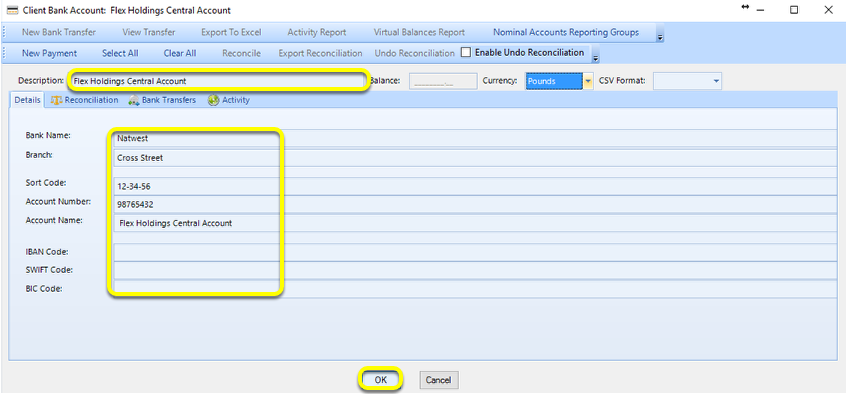Viewport: 846px width, 394px height.
Task: Click the Activity tab globe icon
Action: pyautogui.click(x=213, y=100)
